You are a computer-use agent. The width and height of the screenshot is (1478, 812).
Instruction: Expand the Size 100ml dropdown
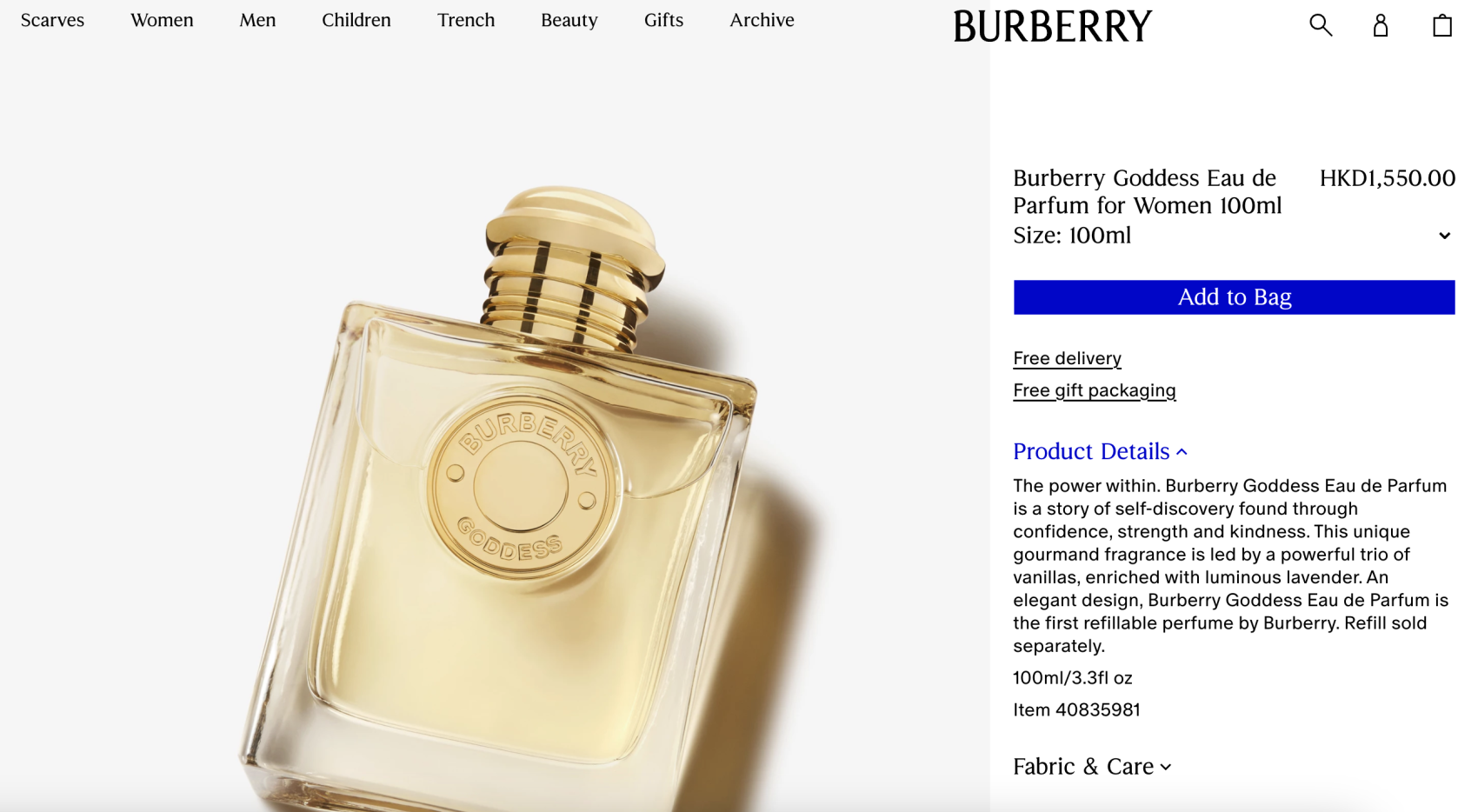pyautogui.click(x=1234, y=236)
